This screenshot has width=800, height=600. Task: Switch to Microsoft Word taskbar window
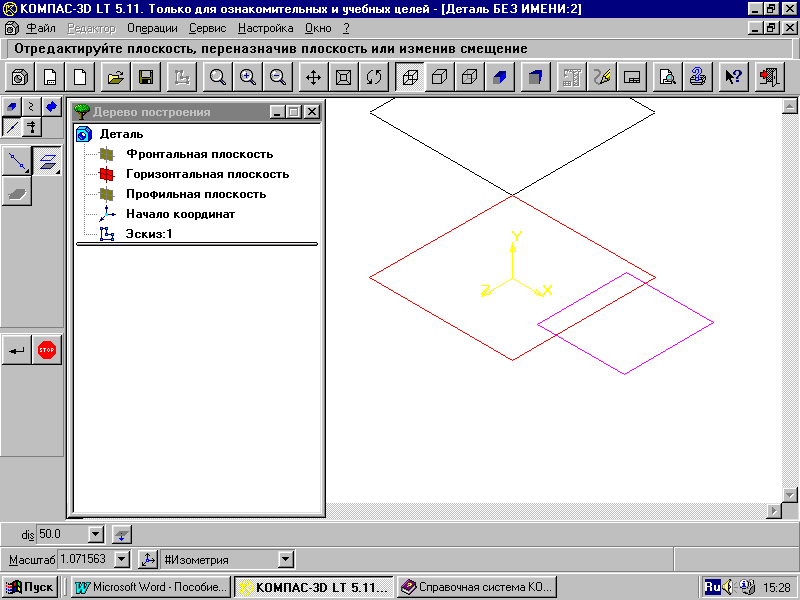[151, 587]
